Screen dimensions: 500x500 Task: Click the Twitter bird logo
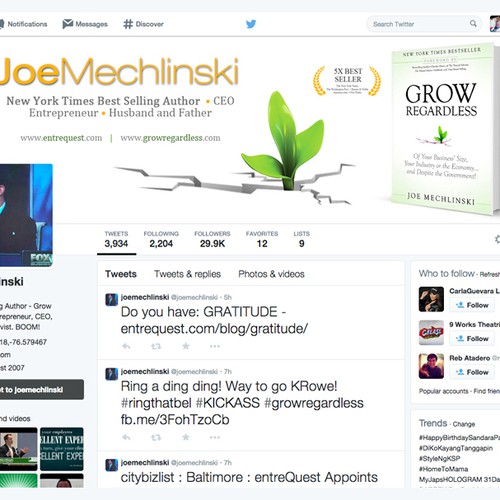(x=251, y=24)
